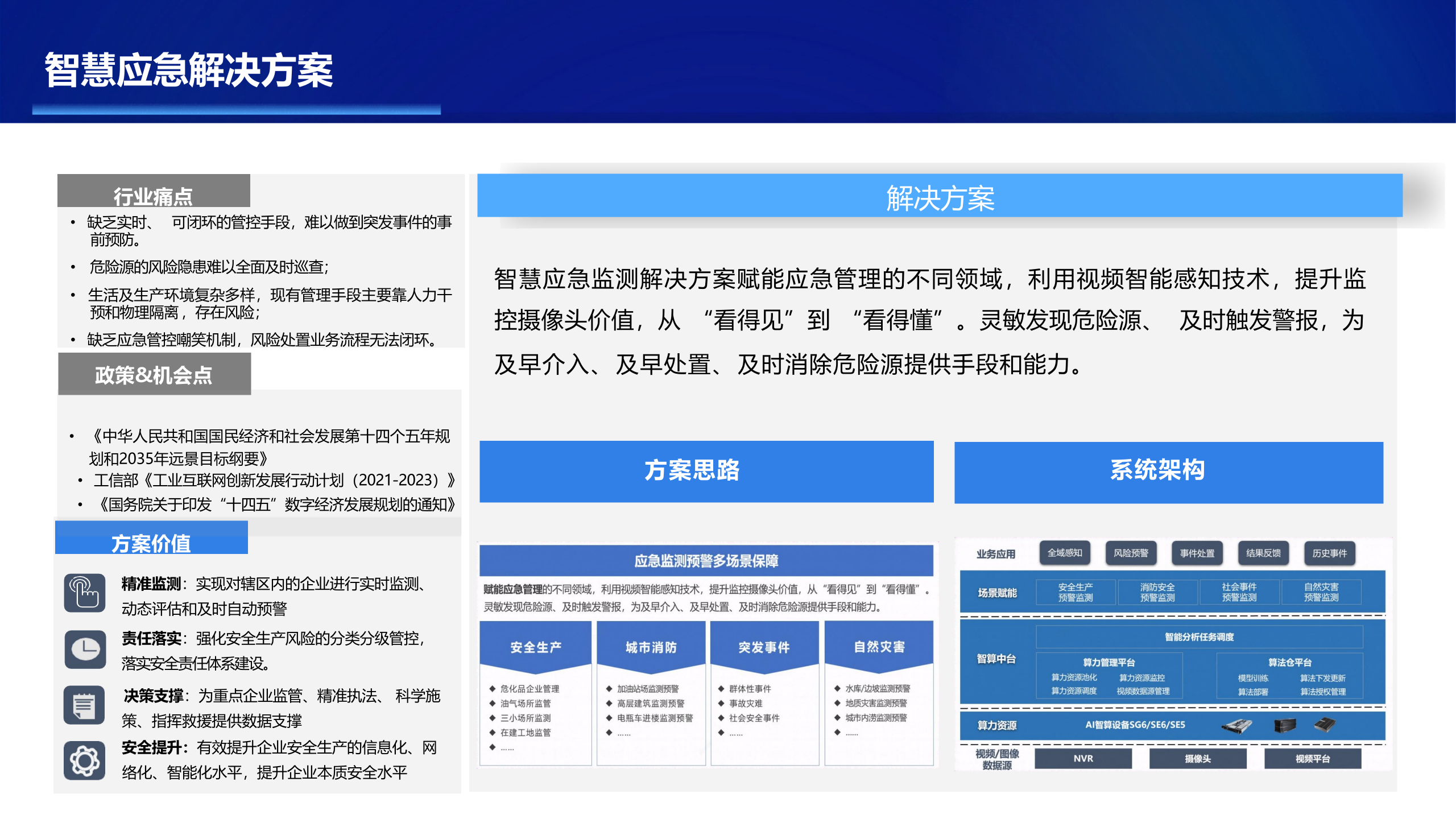1456x819 pixels.
Task: Click the 自然灾害 scenario column header
Action: (x=879, y=647)
